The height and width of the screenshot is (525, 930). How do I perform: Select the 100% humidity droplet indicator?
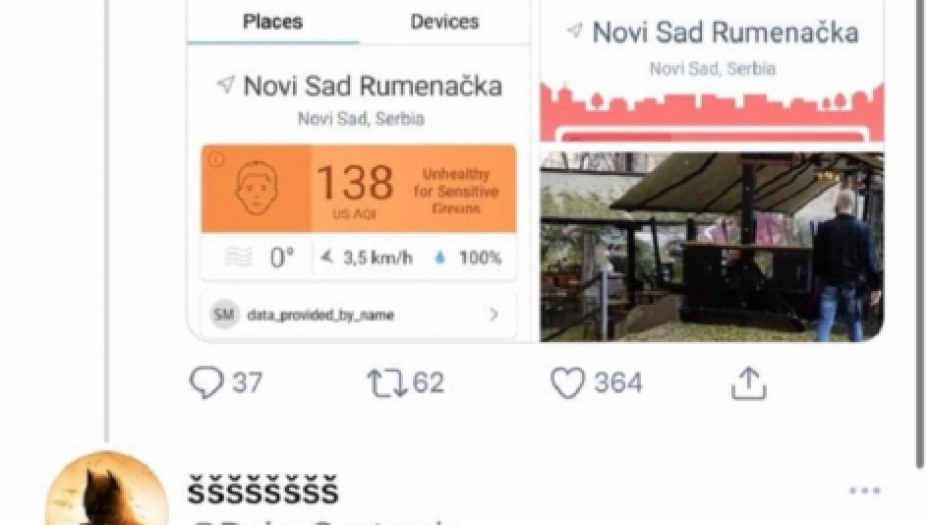pyautogui.click(x=470, y=257)
